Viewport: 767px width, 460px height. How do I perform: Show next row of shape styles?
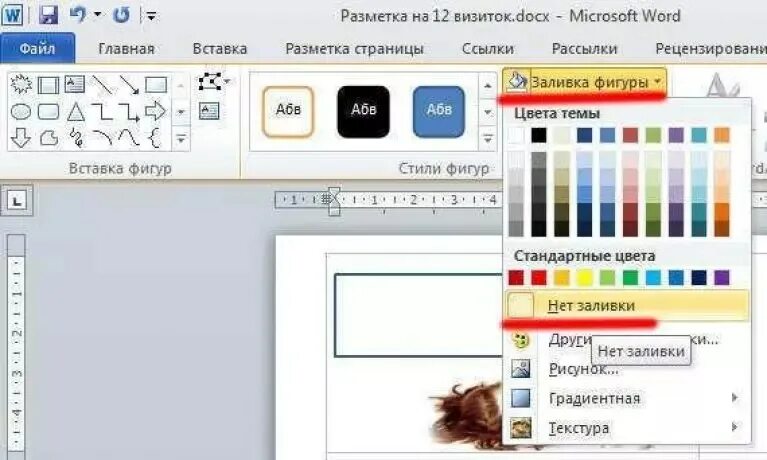[488, 112]
